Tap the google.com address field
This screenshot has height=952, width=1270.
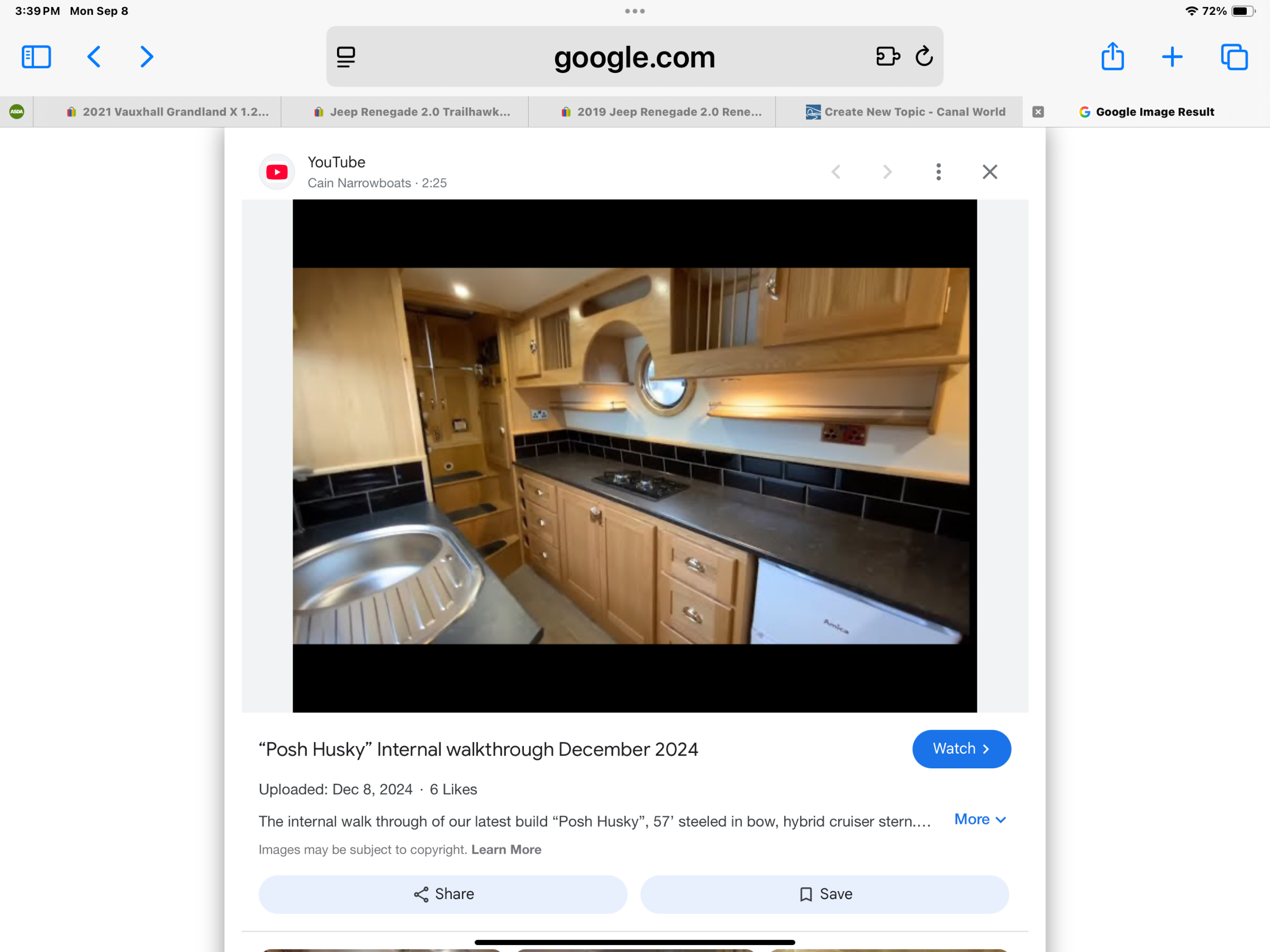click(634, 57)
